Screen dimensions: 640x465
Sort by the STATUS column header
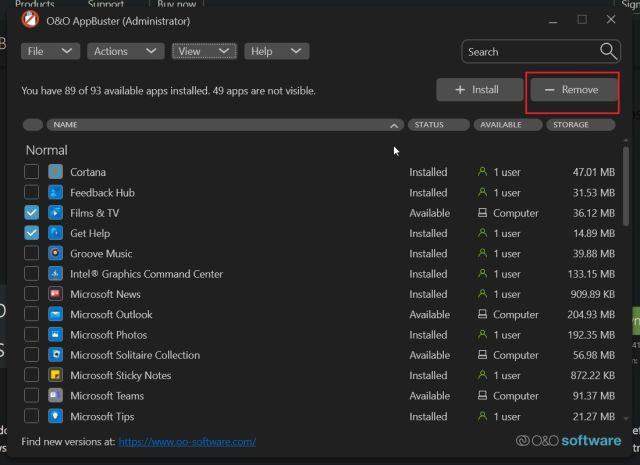pyautogui.click(x=439, y=125)
